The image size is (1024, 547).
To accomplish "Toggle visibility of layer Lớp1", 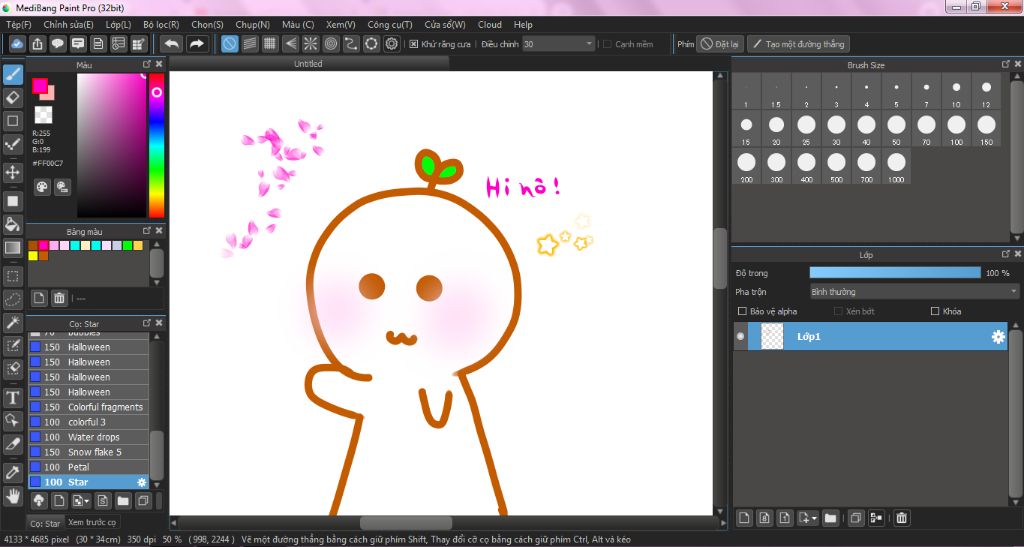I will tap(741, 337).
